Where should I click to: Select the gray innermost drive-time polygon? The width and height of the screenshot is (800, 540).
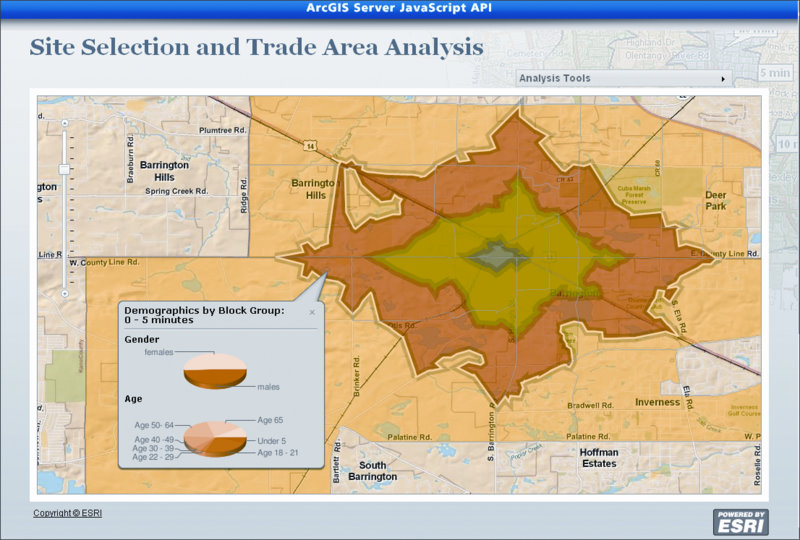coord(497,256)
